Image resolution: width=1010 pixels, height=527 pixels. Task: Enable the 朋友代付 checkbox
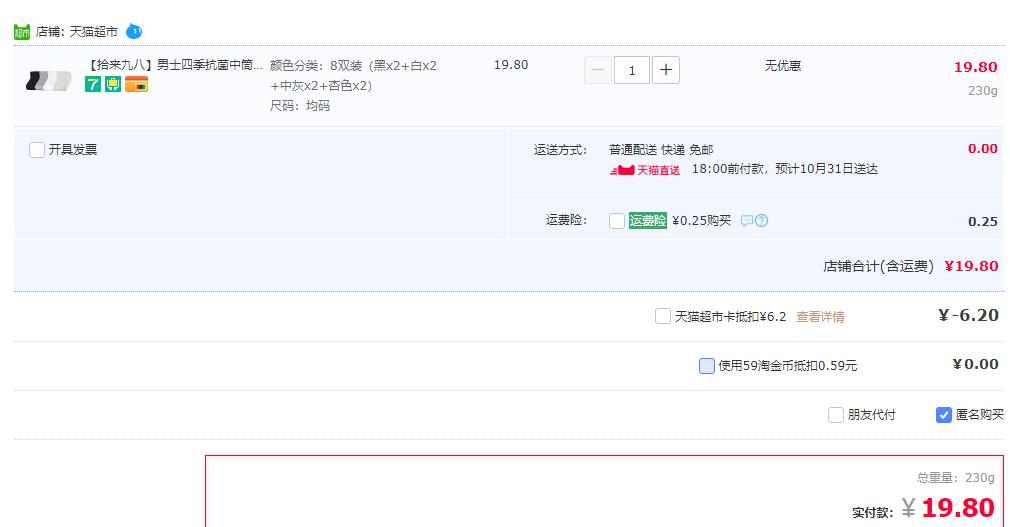[835, 415]
